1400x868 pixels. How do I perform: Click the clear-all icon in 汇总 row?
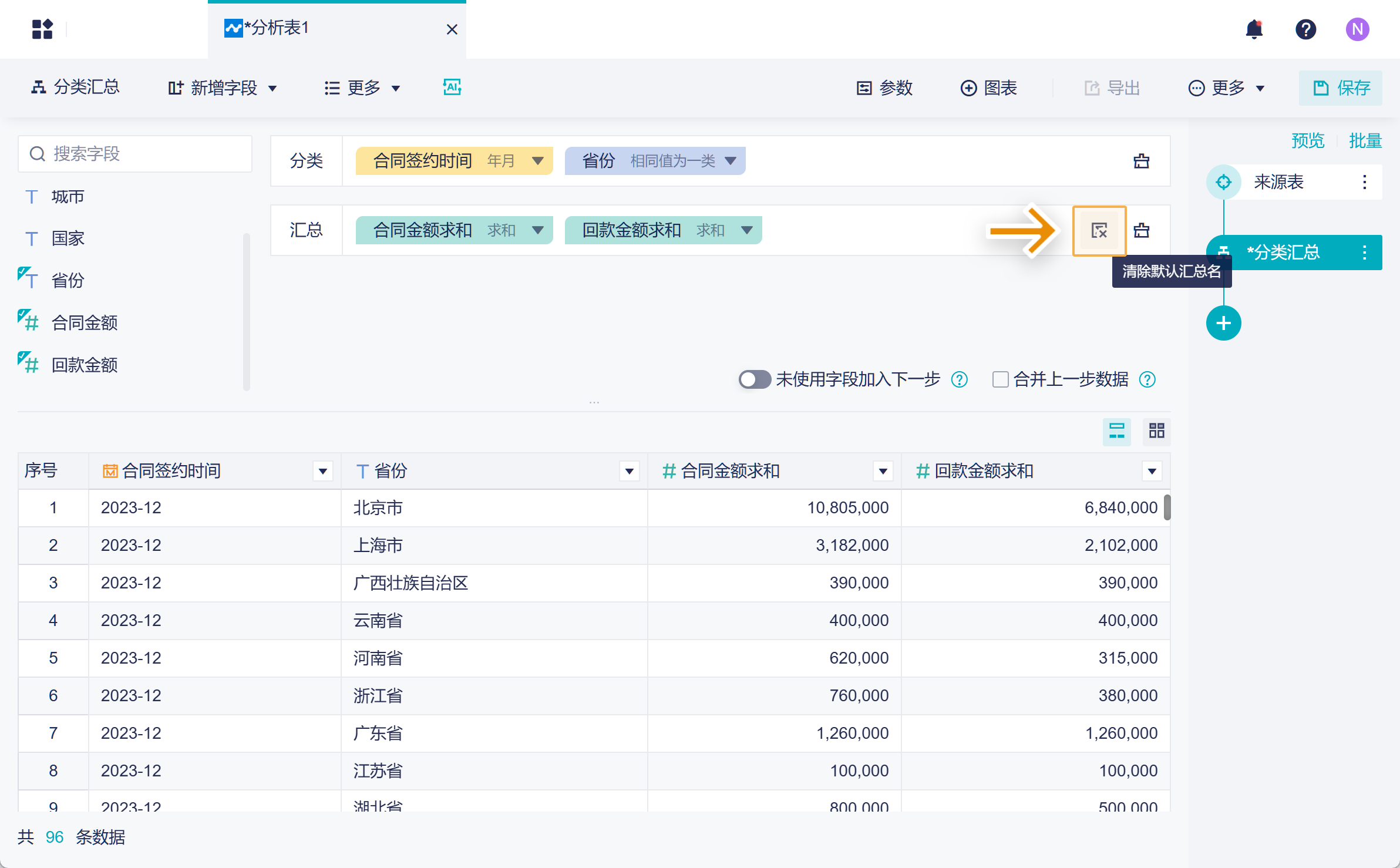pos(1141,231)
